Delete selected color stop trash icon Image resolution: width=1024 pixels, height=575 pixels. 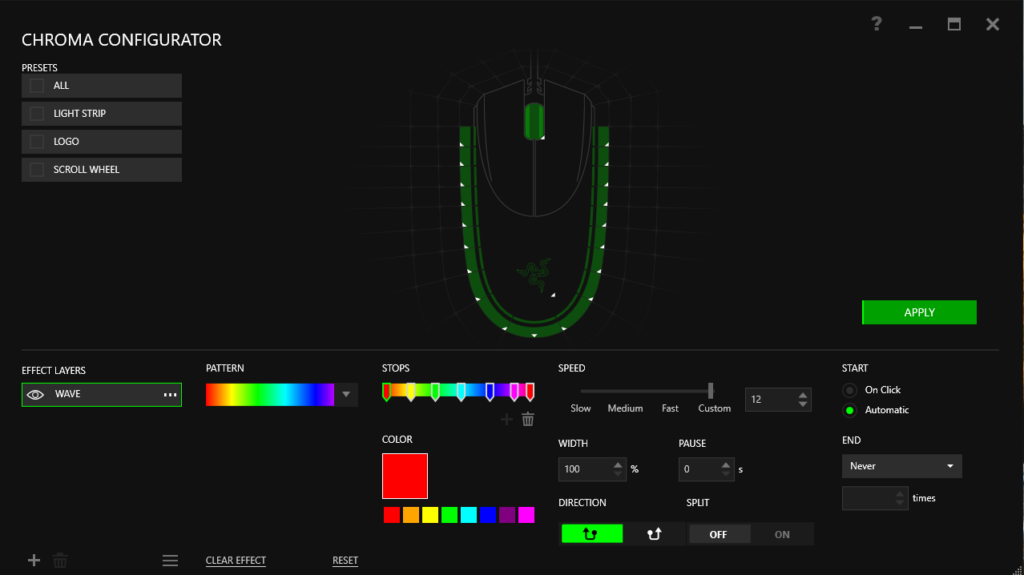click(x=528, y=419)
